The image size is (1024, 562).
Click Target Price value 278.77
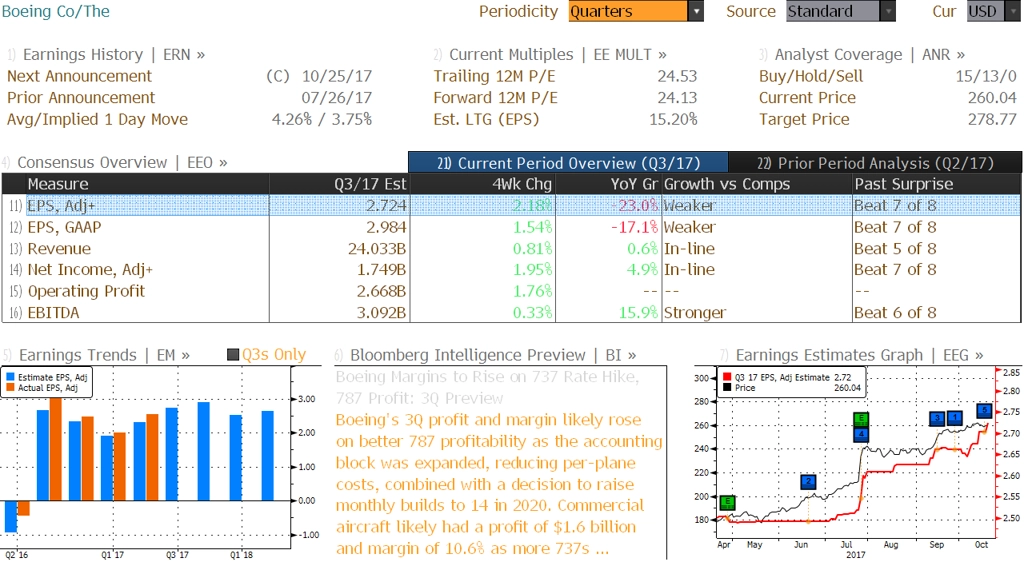point(992,119)
